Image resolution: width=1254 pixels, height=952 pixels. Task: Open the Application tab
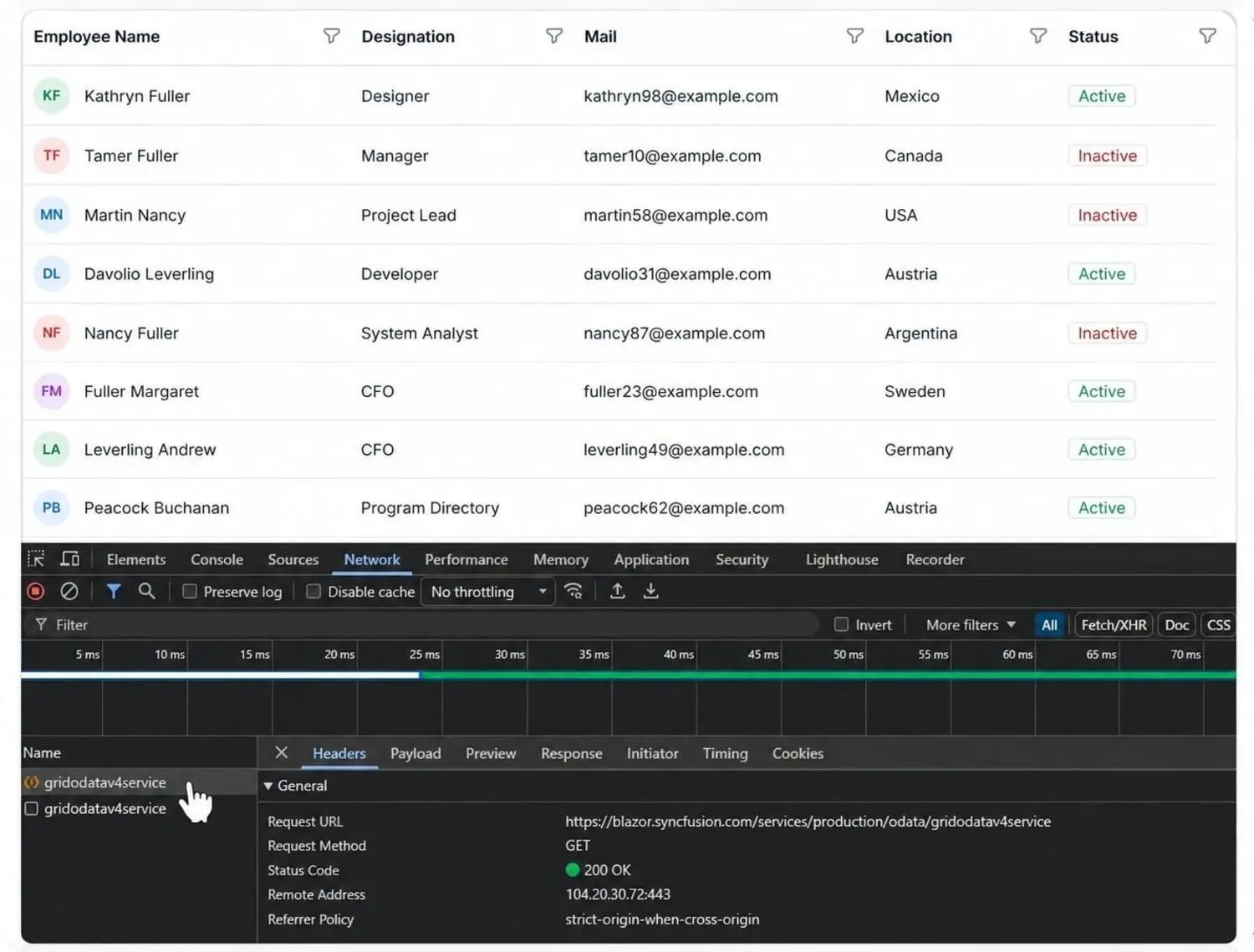point(651,560)
